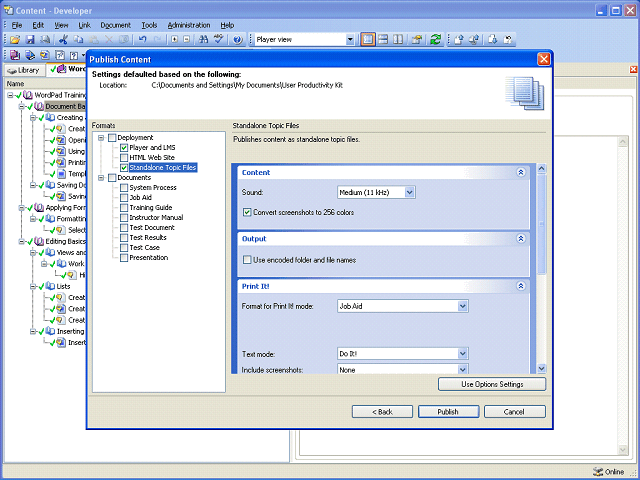Image resolution: width=640 pixels, height=480 pixels.
Task: Click the blue Help question mark icon
Action: point(238,40)
